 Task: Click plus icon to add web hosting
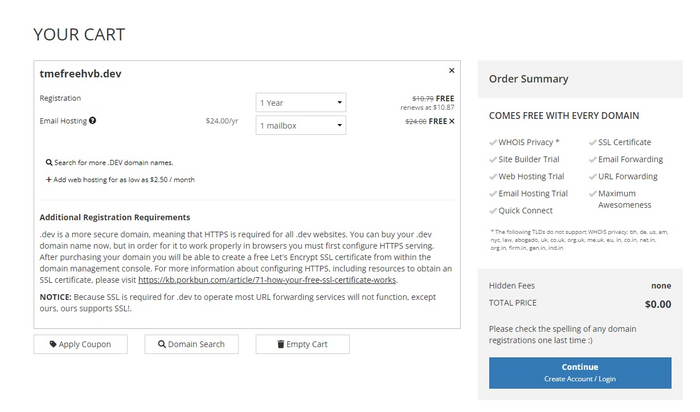pos(49,180)
